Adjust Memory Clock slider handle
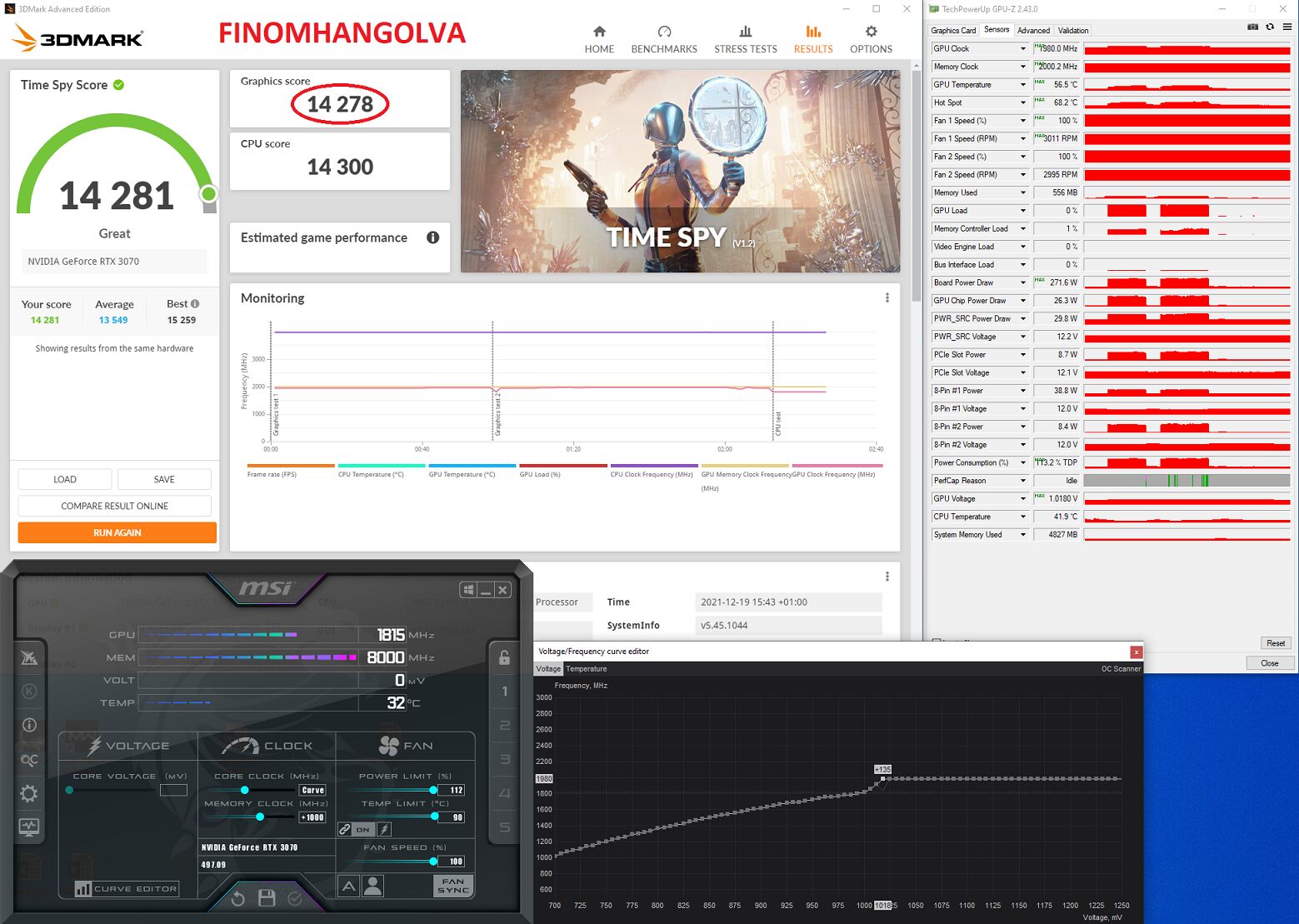 260,817
